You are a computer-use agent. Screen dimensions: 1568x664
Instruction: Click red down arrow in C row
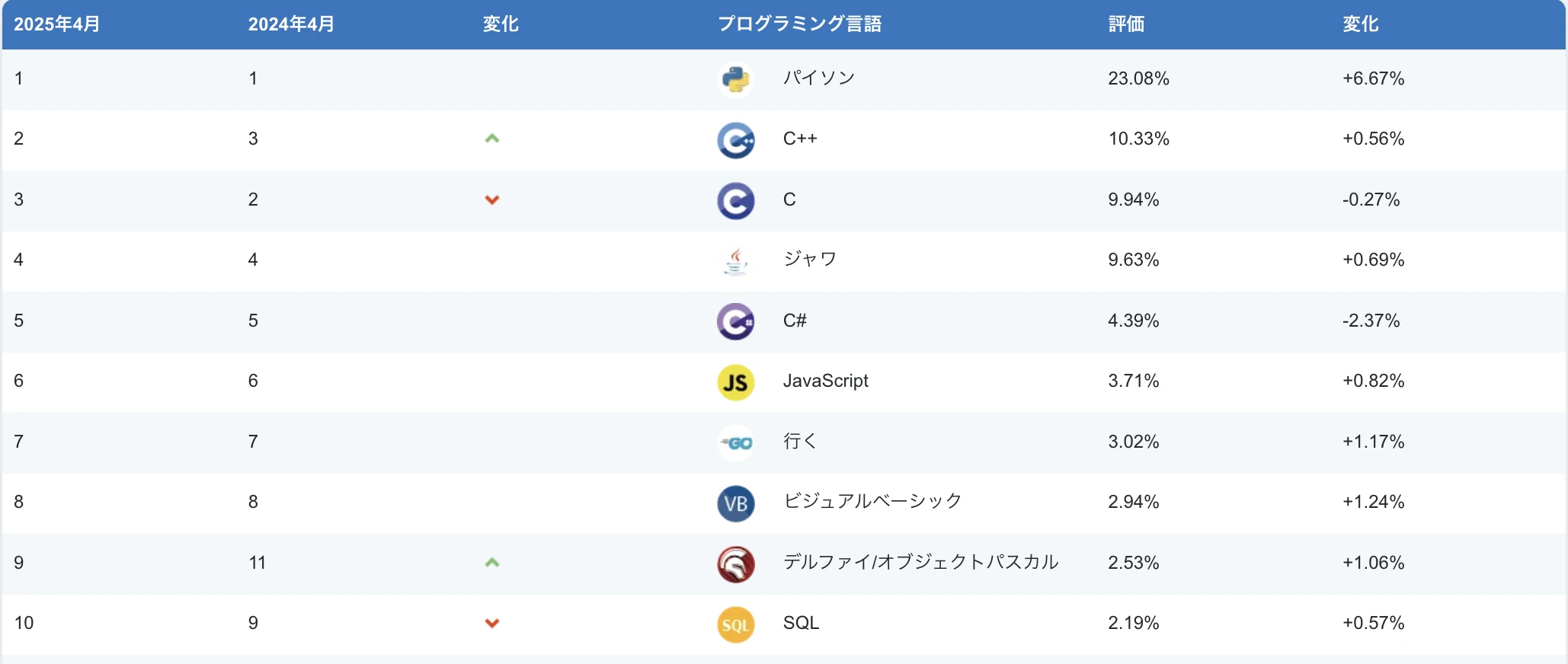point(492,200)
